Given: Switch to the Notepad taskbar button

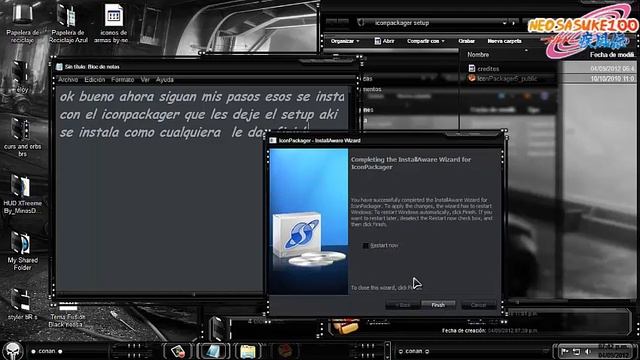Looking at the screenshot, I should click(x=213, y=351).
